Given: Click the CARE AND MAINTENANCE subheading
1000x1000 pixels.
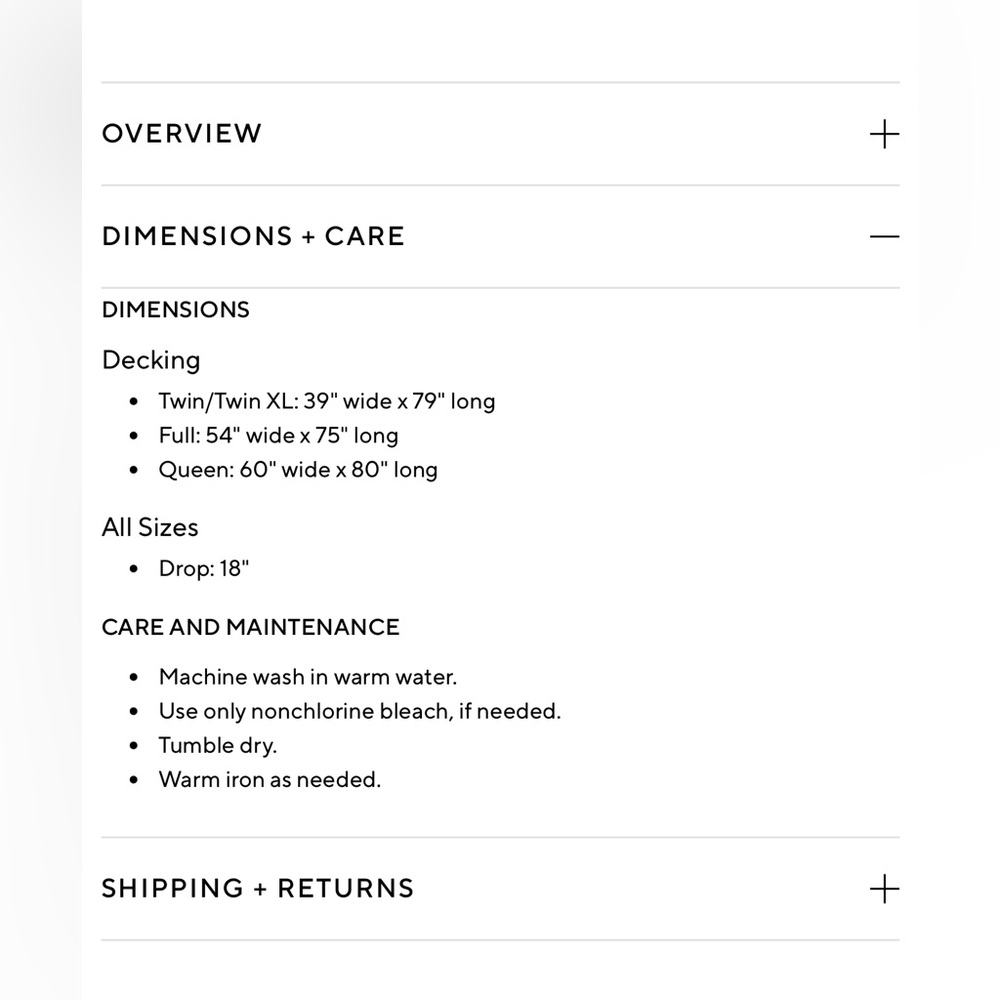Looking at the screenshot, I should click(251, 628).
